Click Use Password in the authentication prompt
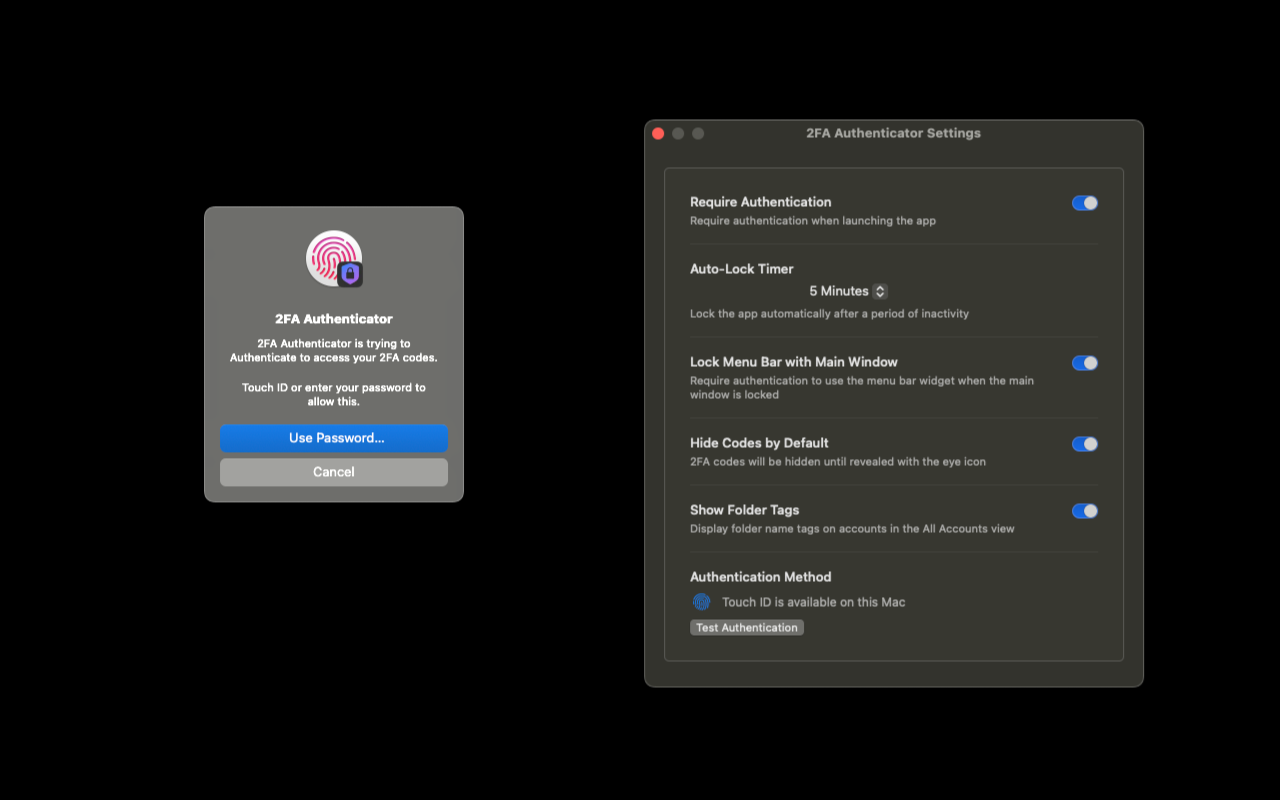 point(333,438)
